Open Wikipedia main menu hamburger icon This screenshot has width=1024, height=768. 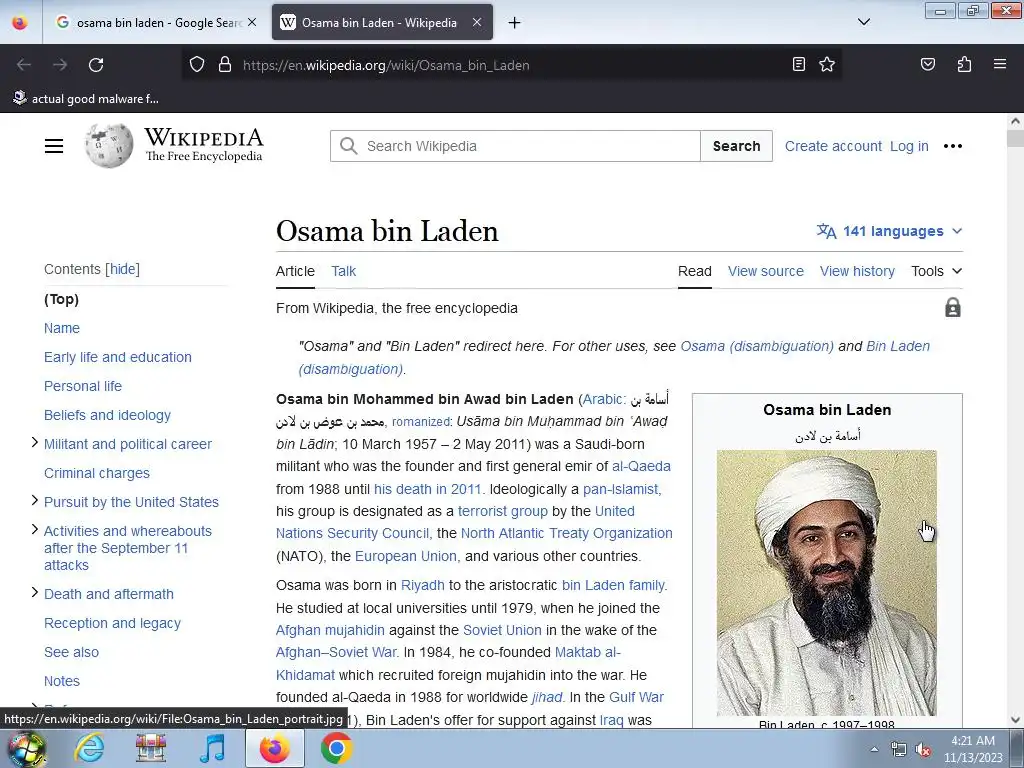pos(54,146)
